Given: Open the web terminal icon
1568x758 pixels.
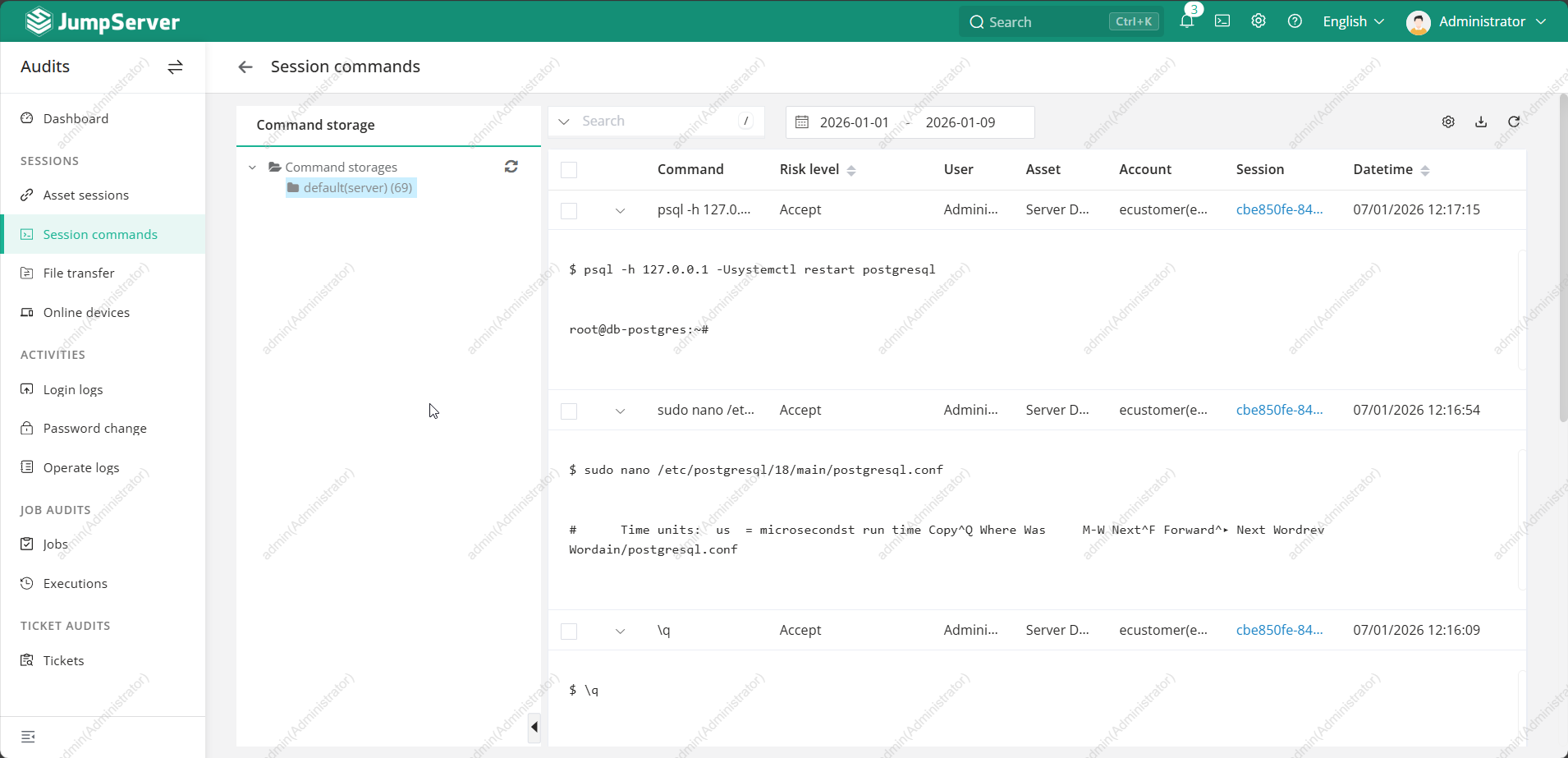Looking at the screenshot, I should point(1222,21).
